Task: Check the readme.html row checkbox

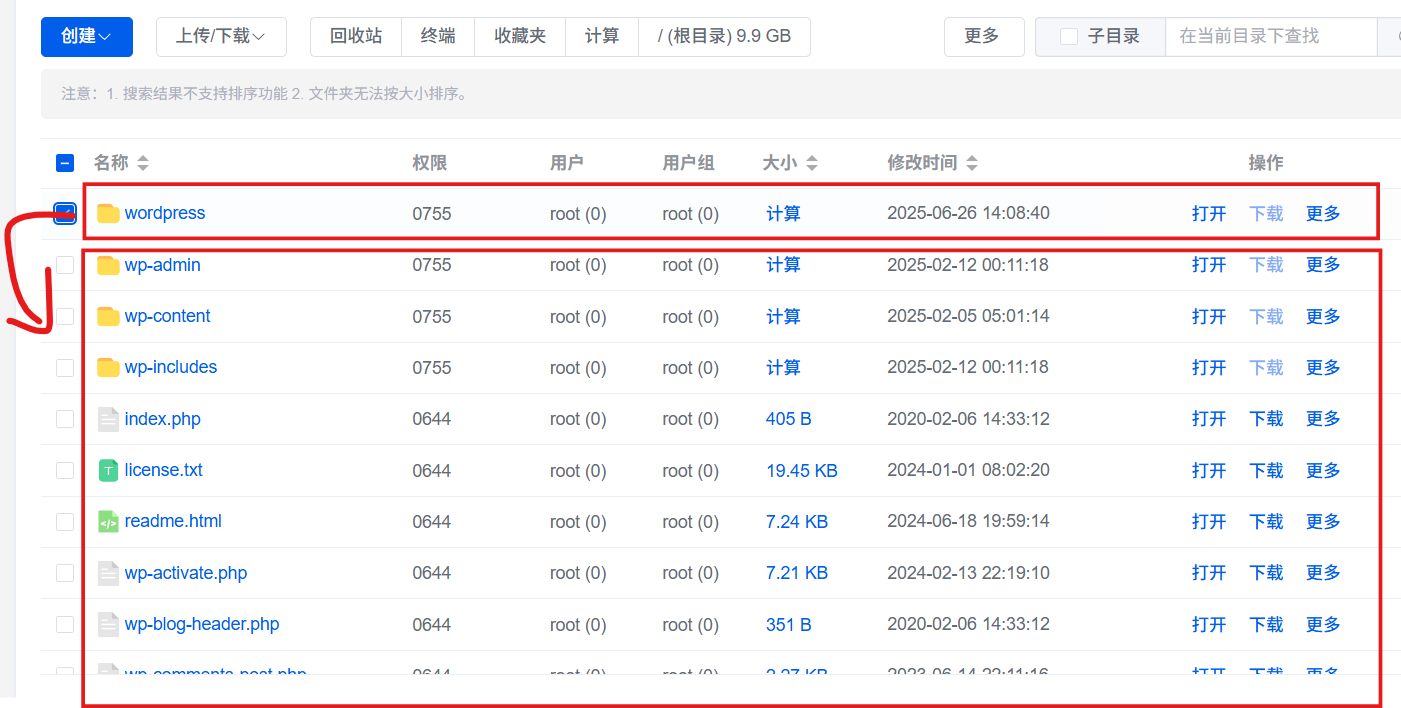Action: 65,522
